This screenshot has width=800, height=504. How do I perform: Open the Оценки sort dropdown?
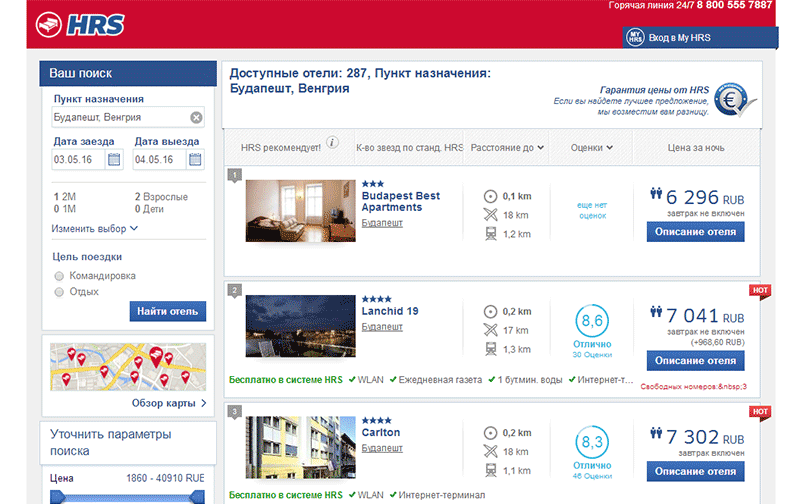591,147
